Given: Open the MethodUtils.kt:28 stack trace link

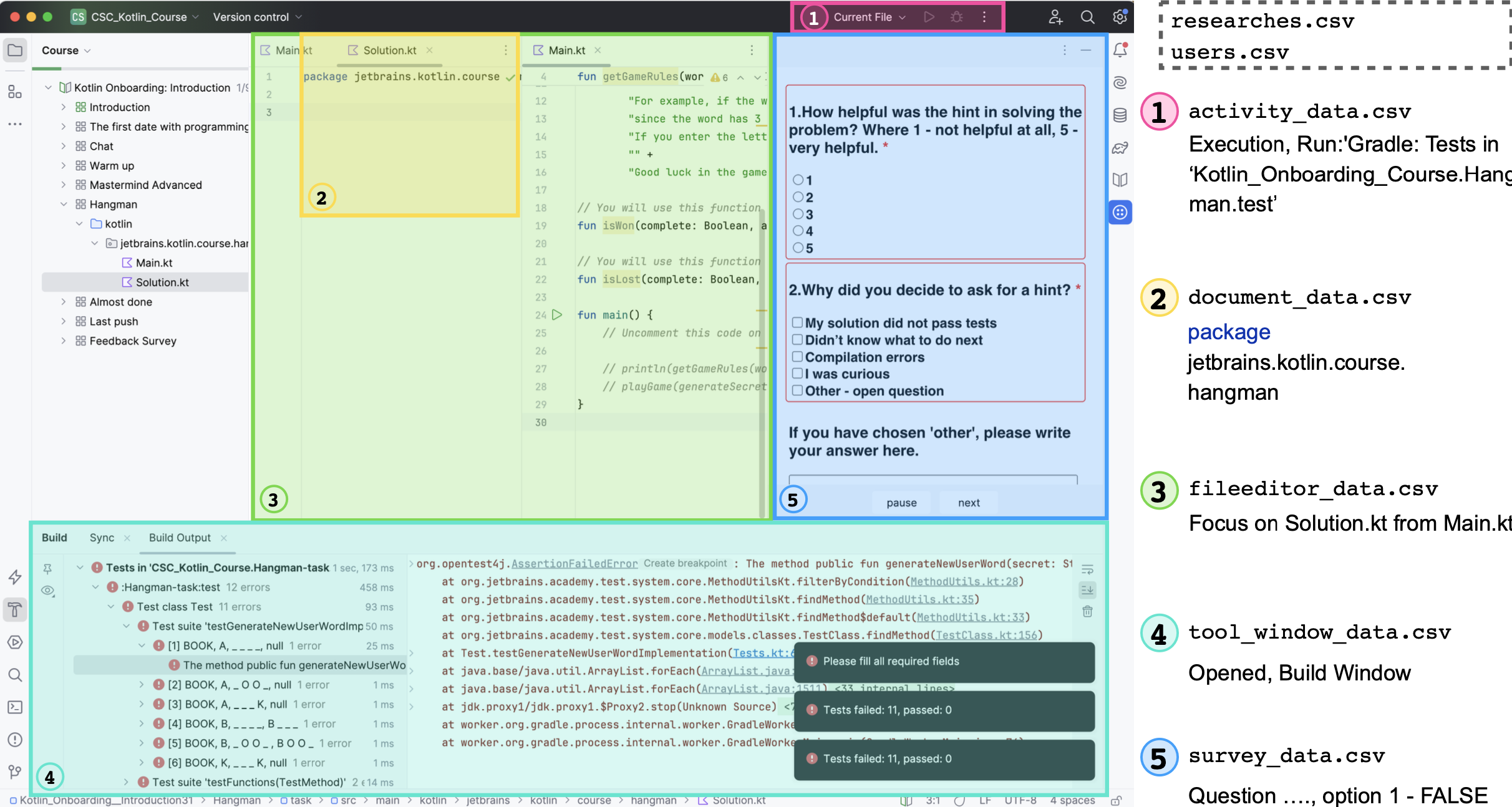Looking at the screenshot, I should pyautogui.click(x=964, y=582).
